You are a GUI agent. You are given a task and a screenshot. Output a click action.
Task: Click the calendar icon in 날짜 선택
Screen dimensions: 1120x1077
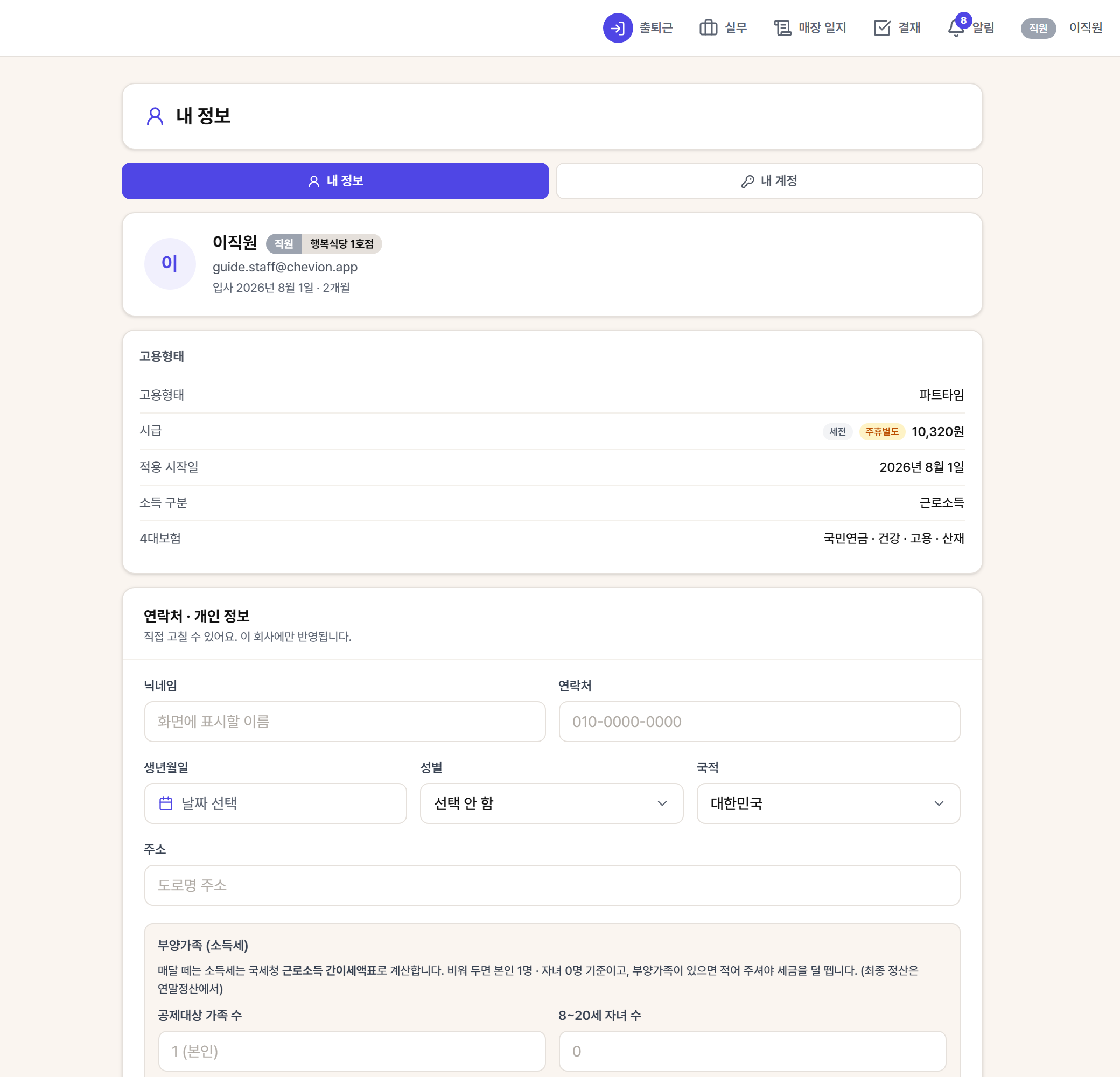(x=166, y=803)
